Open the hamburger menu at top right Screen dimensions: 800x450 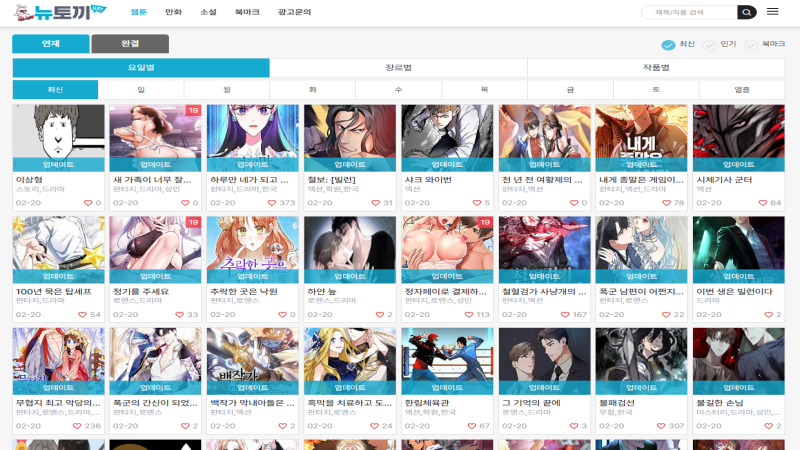click(772, 12)
